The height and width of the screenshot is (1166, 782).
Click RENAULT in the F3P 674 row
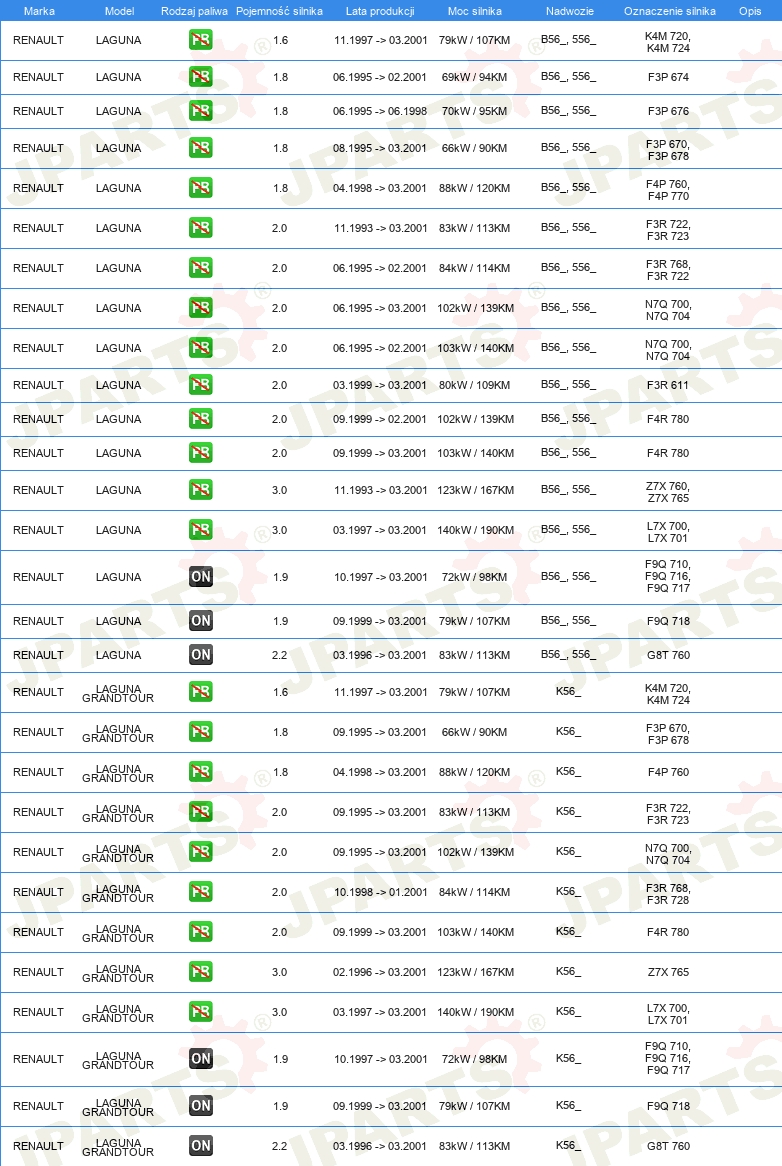coord(38,77)
